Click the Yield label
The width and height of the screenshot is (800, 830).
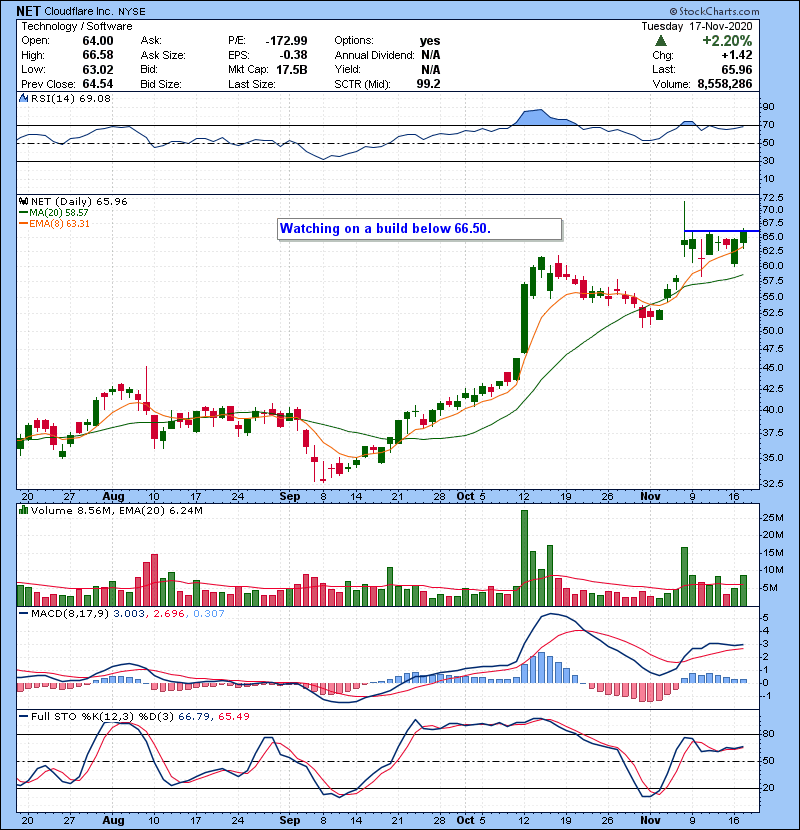[x=347, y=69]
